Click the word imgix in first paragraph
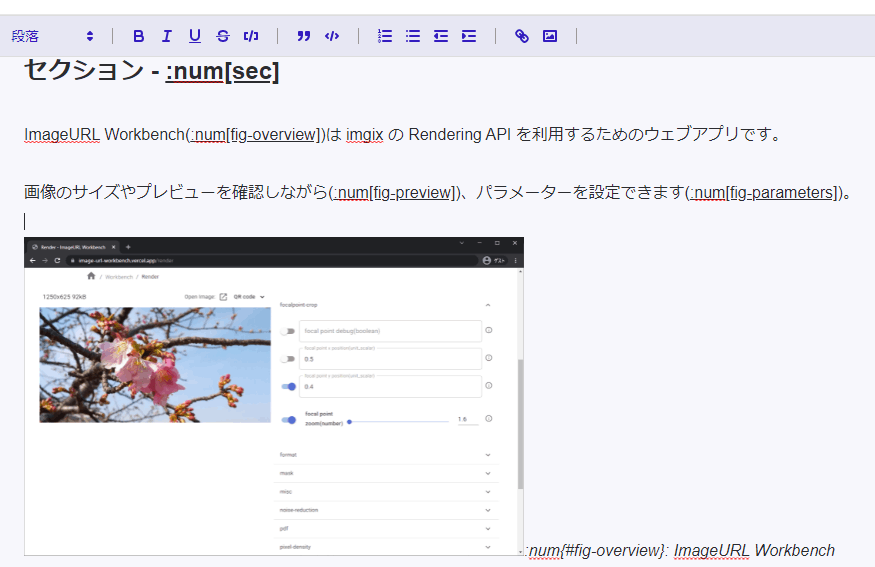 [364, 134]
